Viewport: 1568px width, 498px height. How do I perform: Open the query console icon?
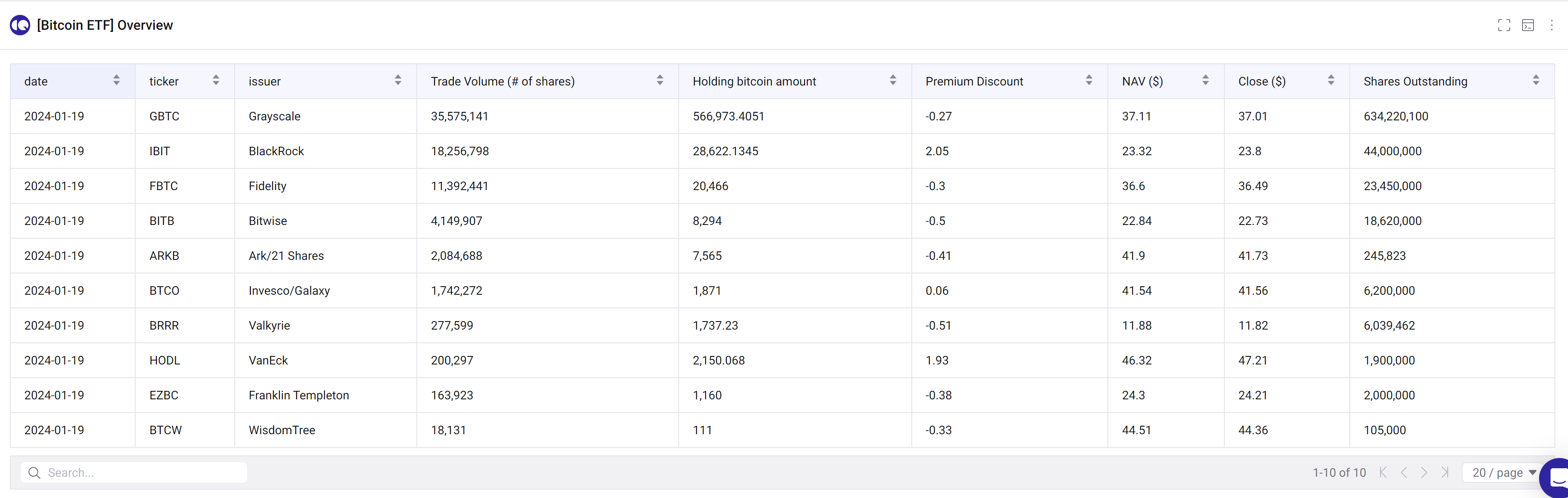pyautogui.click(x=1528, y=25)
